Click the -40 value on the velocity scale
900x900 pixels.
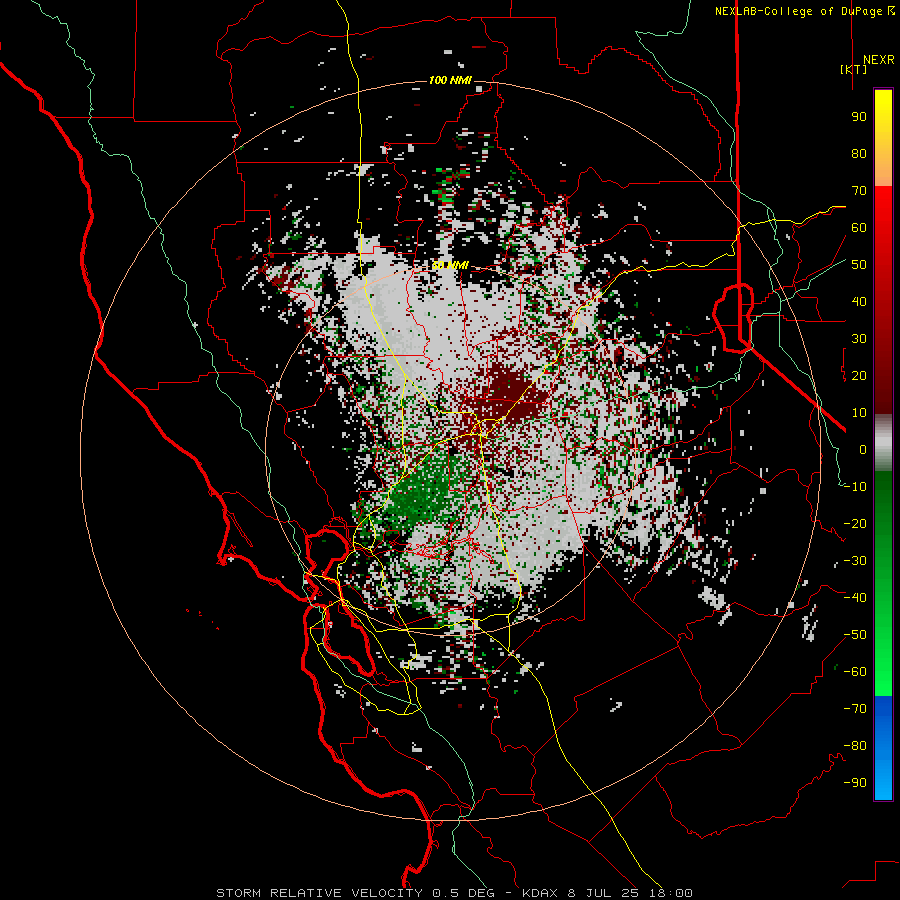point(855,598)
